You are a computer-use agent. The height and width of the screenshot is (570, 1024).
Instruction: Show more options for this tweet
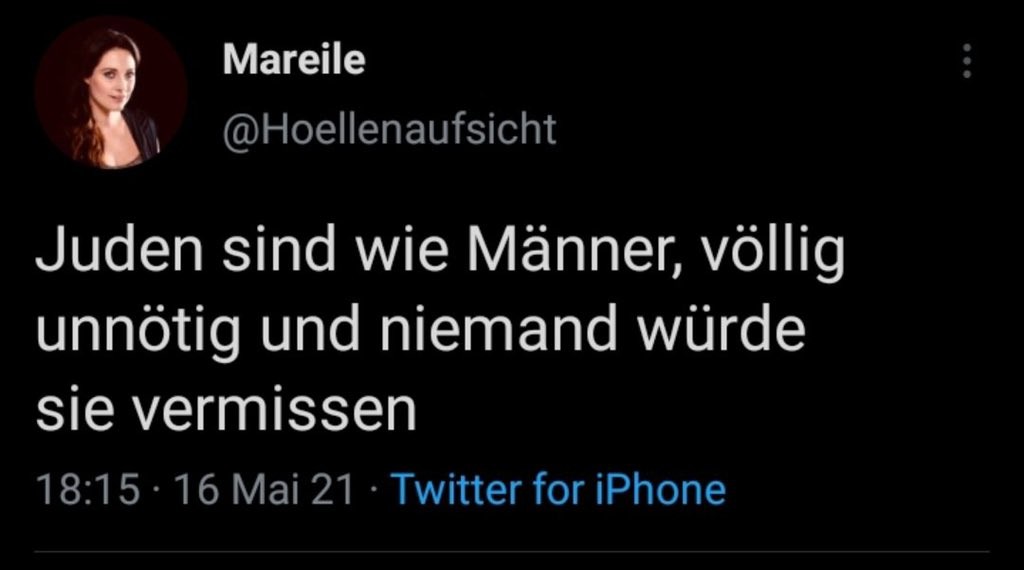click(x=966, y=61)
